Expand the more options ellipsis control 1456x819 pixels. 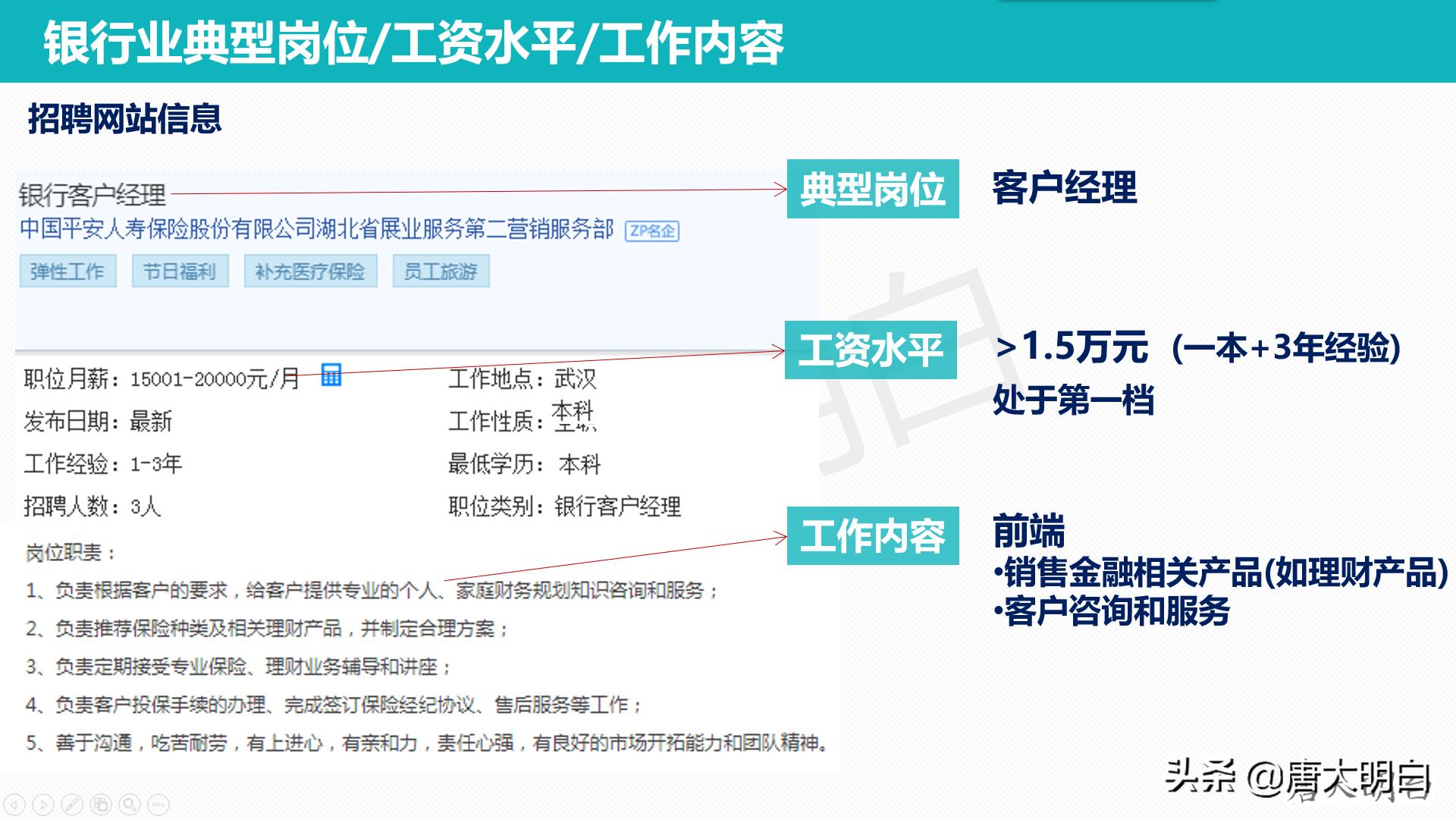pyautogui.click(x=158, y=805)
